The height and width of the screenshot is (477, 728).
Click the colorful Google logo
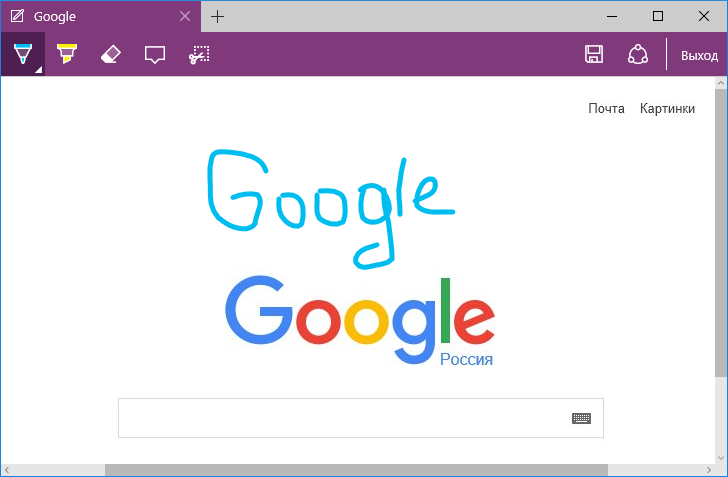point(360,320)
